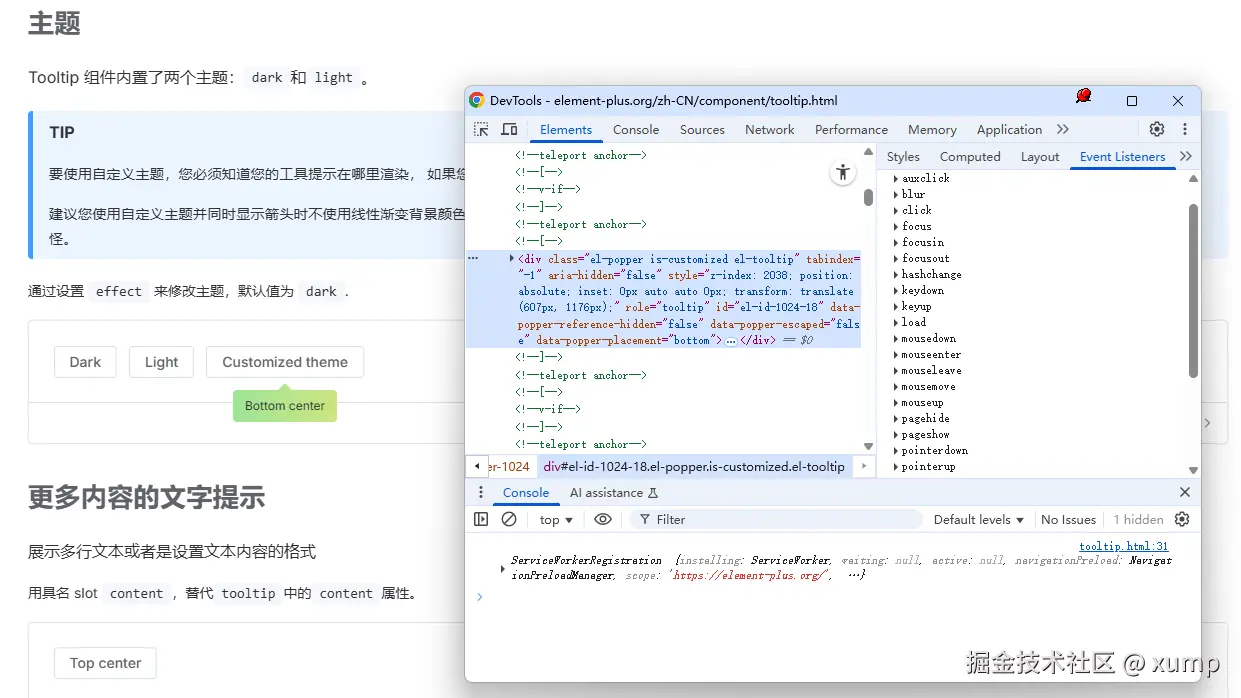The width and height of the screenshot is (1241, 698).
Task: Switch to the Computed styles tab
Action: [969, 157]
